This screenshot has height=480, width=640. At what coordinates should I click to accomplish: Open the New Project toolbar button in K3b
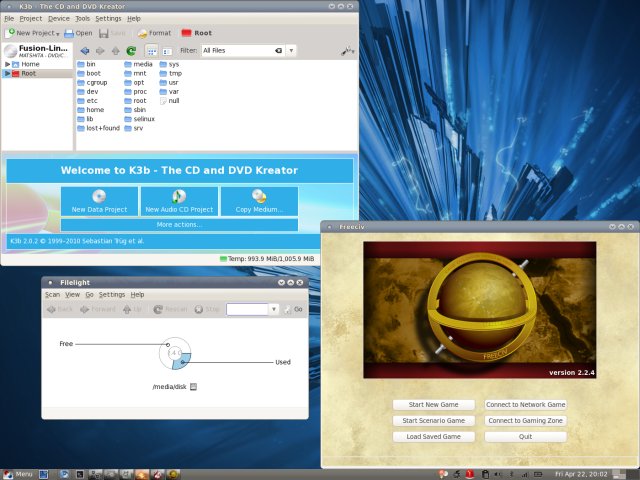[32, 33]
